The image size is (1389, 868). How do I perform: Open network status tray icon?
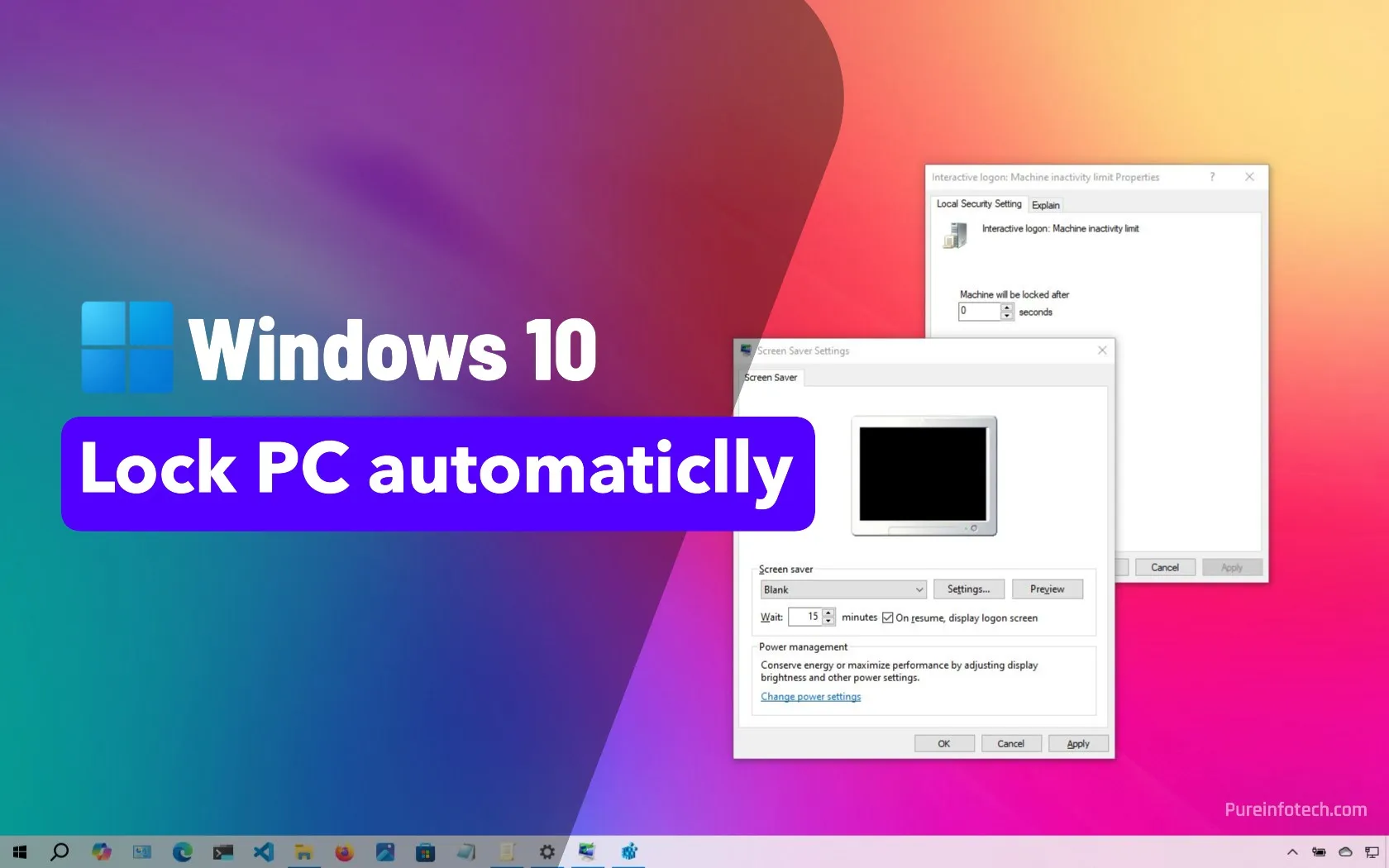[x=1372, y=851]
